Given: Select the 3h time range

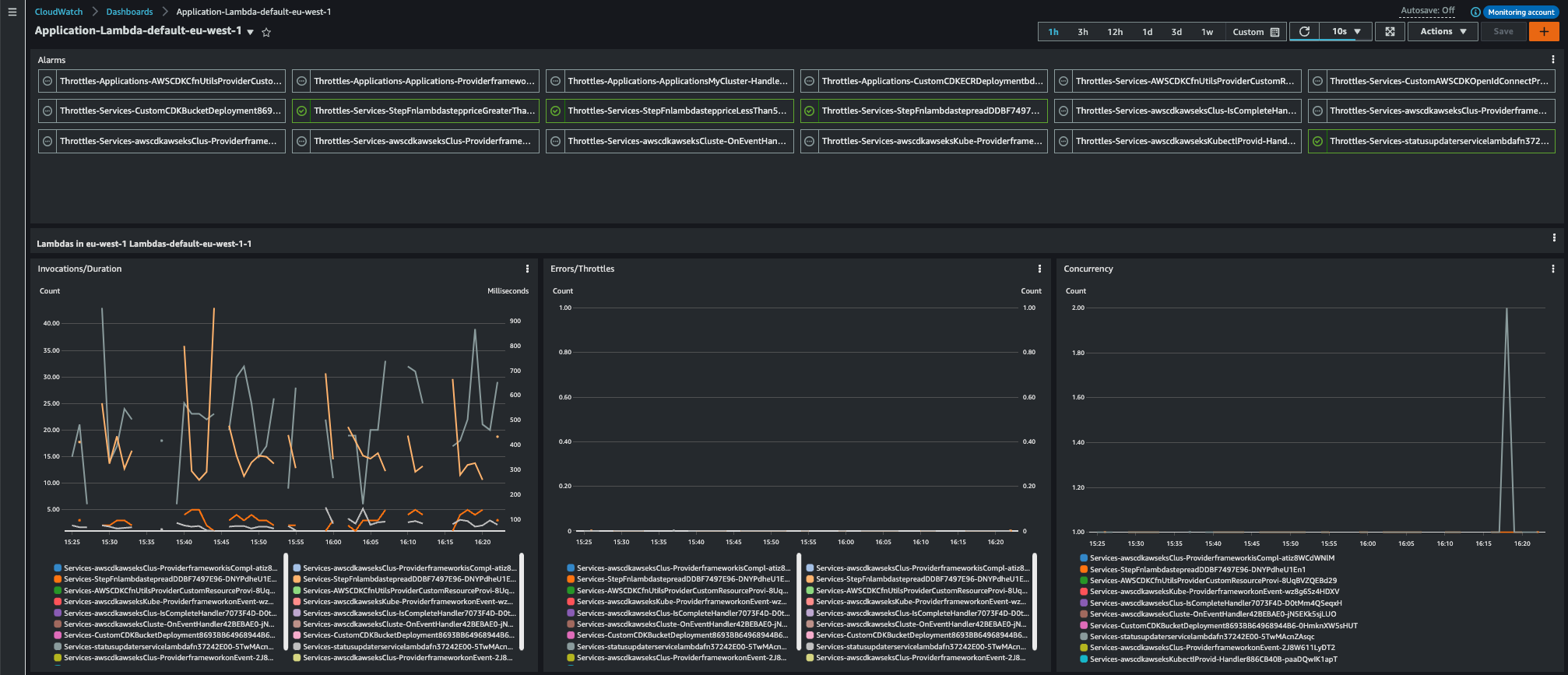Looking at the screenshot, I should point(1083,32).
